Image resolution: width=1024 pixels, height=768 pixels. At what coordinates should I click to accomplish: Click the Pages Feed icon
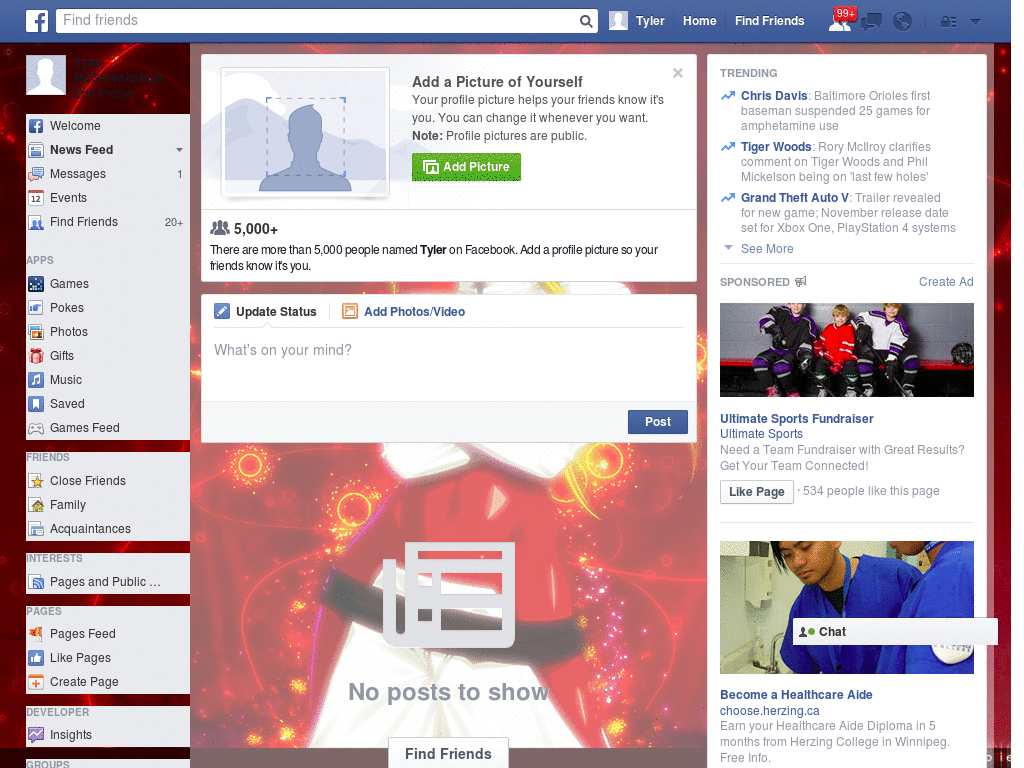36,633
